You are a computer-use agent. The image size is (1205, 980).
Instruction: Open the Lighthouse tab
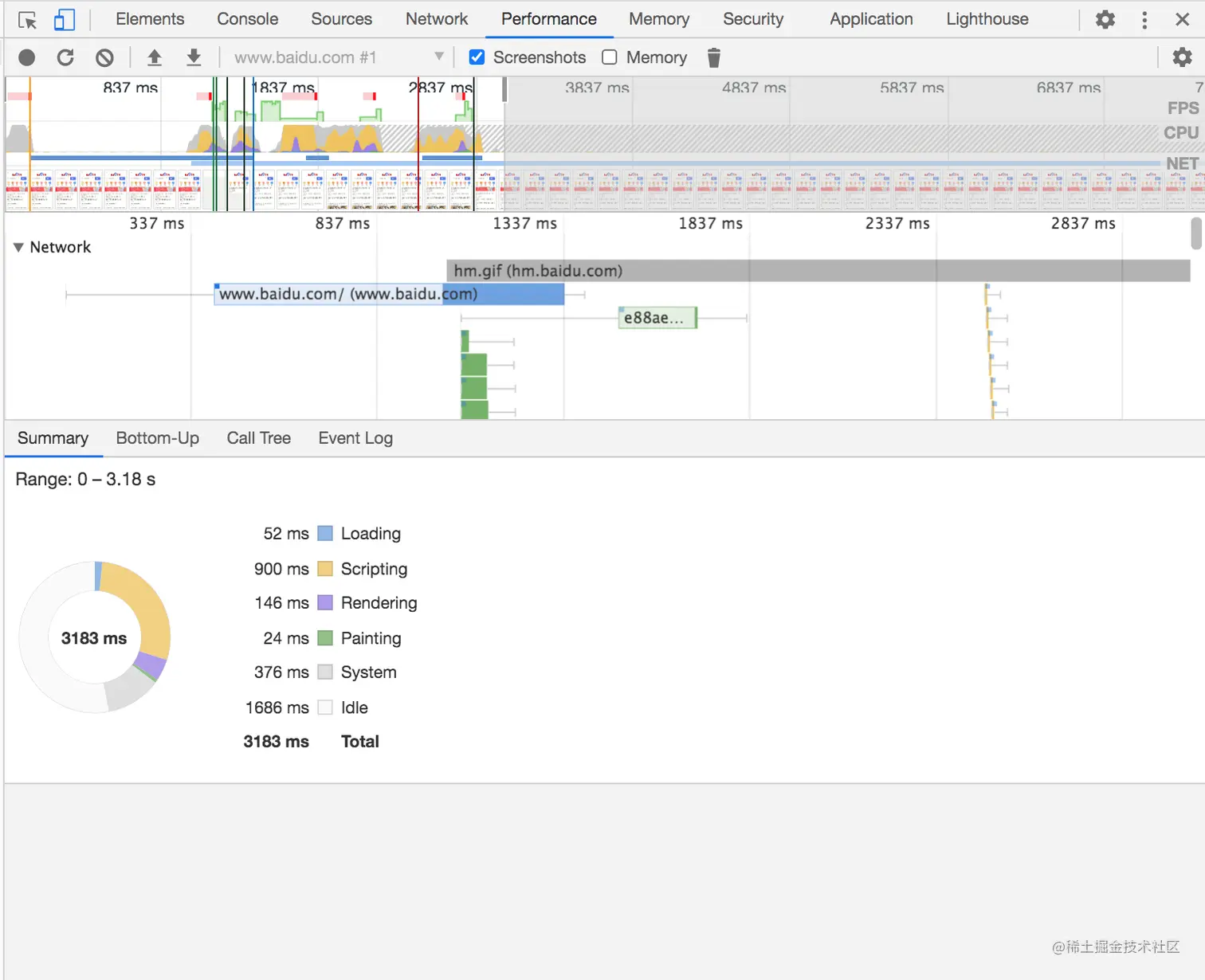pos(987,19)
